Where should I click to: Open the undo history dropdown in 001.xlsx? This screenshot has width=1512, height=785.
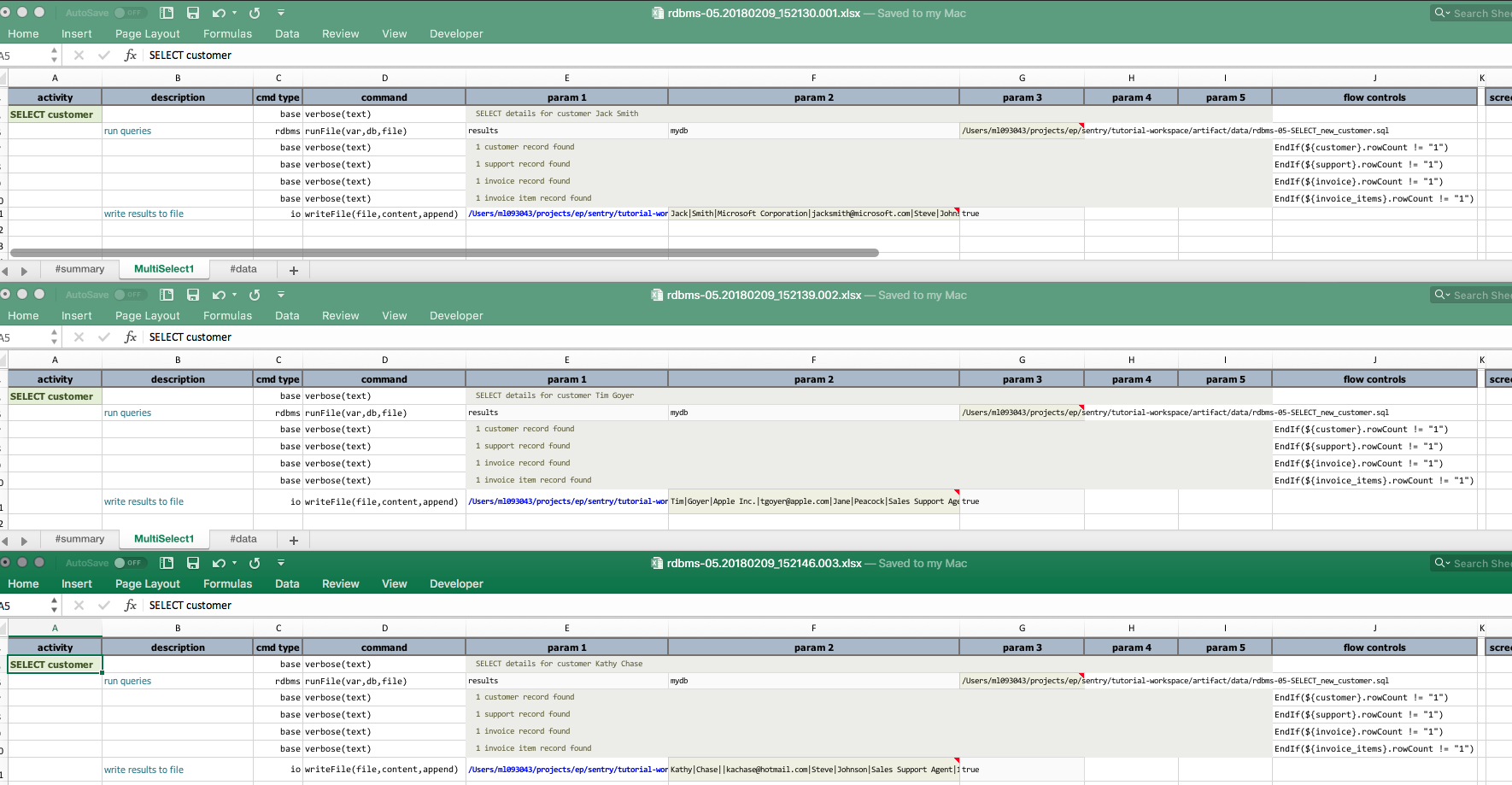pos(234,13)
